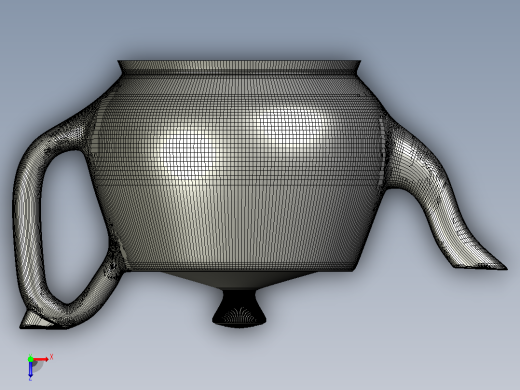This screenshot has height=390, width=520.
Task: Click the green Y axis dot on the triad
Action: 30,359
